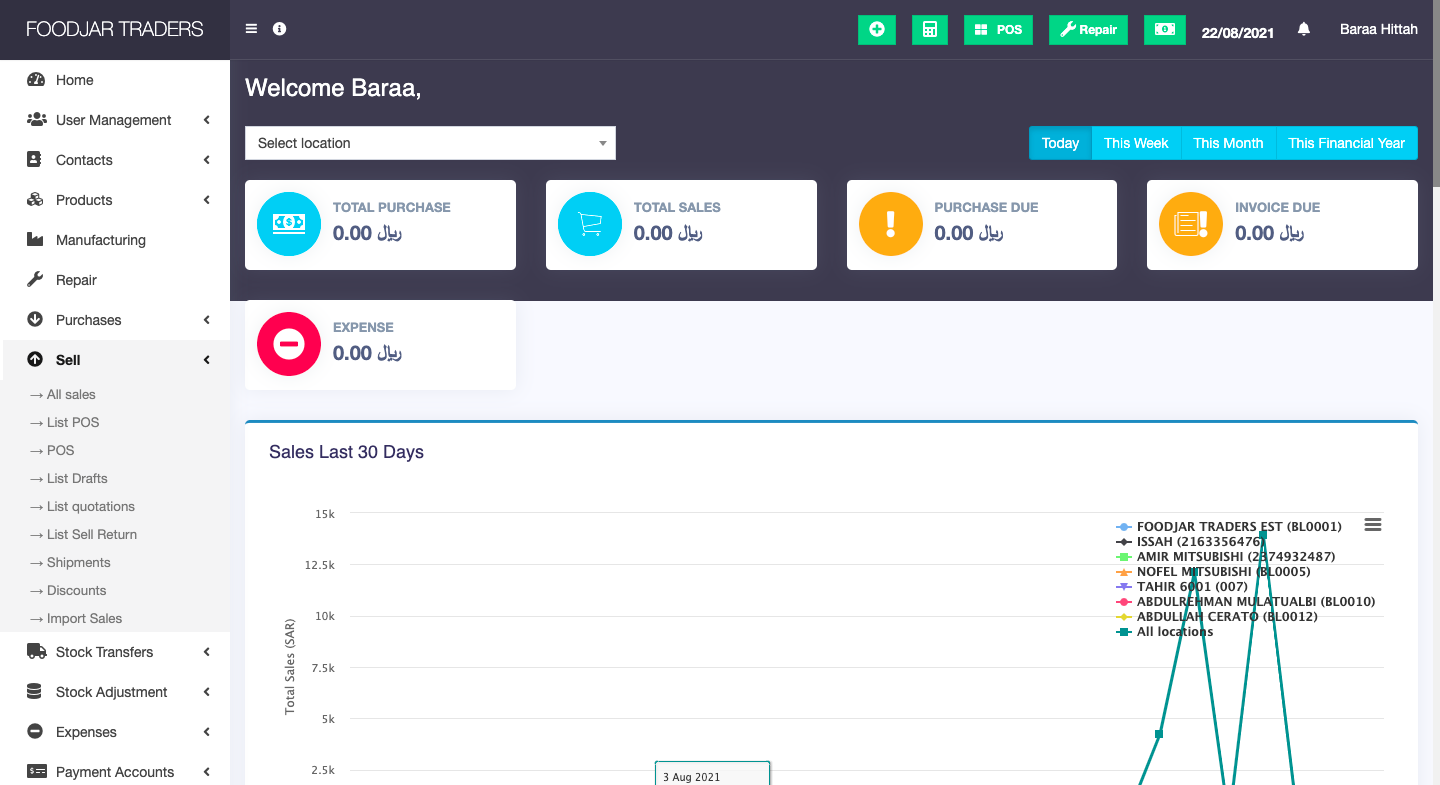The width and height of the screenshot is (1440, 785).
Task: Toggle FOODJAR TRADERS EST legend series
Action: click(x=1229, y=527)
